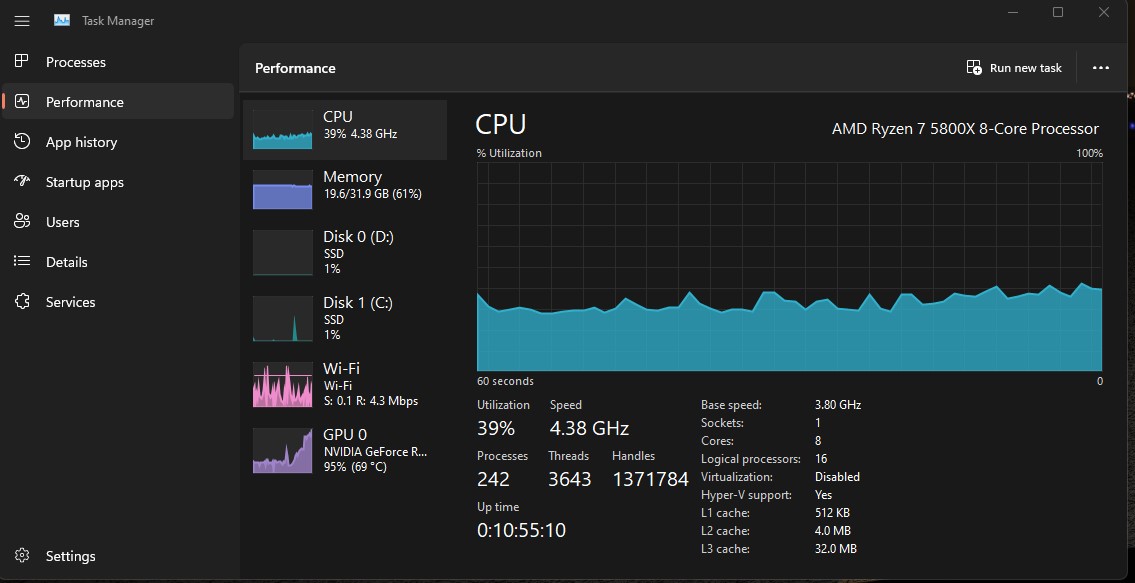Image resolution: width=1135 pixels, height=583 pixels.
Task: Click AMD Ryzen 7 5800X processor name
Action: pos(965,129)
